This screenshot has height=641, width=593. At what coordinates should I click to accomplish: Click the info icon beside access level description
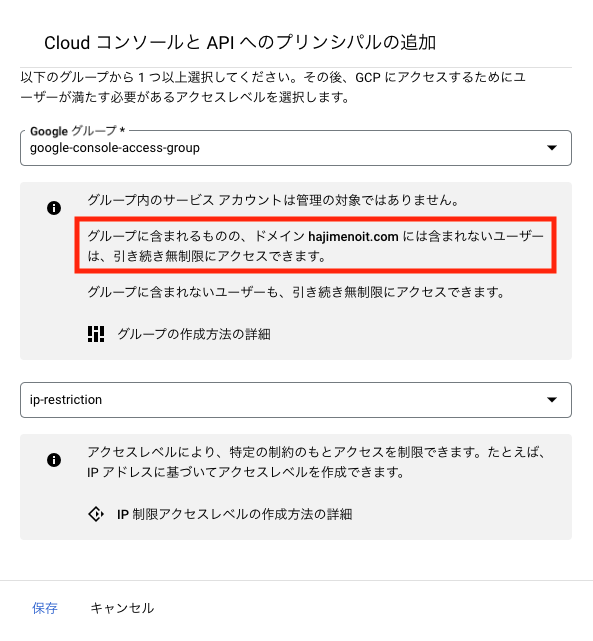coord(54,460)
